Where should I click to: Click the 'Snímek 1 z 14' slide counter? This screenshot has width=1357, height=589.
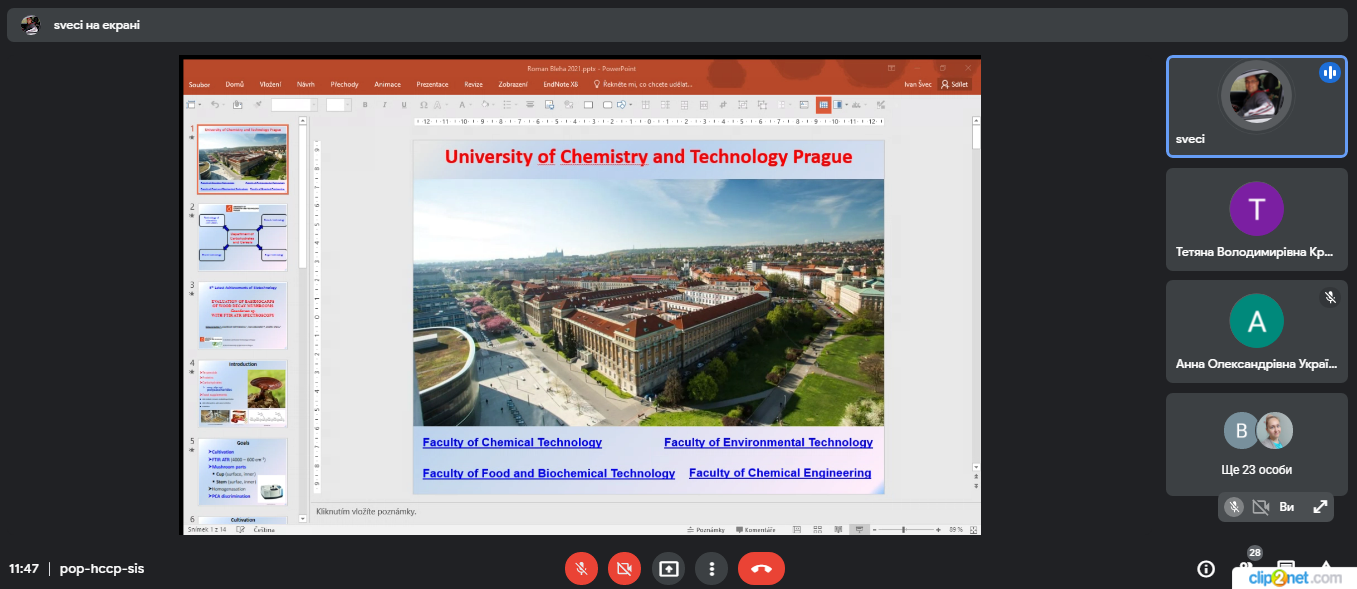tap(206, 529)
